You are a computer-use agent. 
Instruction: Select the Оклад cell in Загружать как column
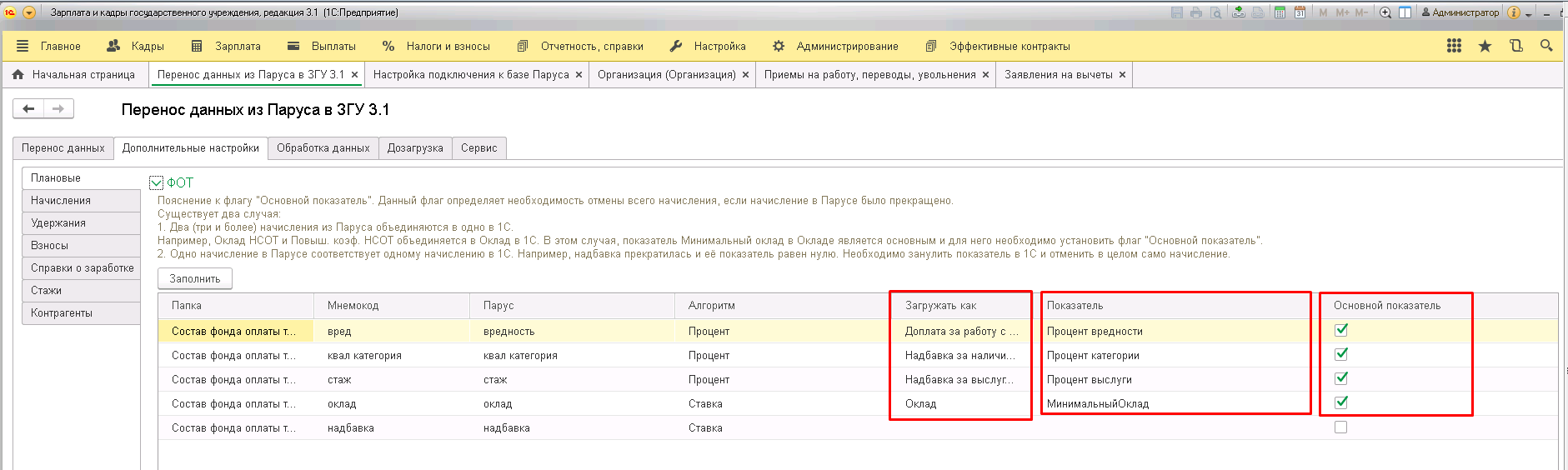pyautogui.click(x=920, y=403)
